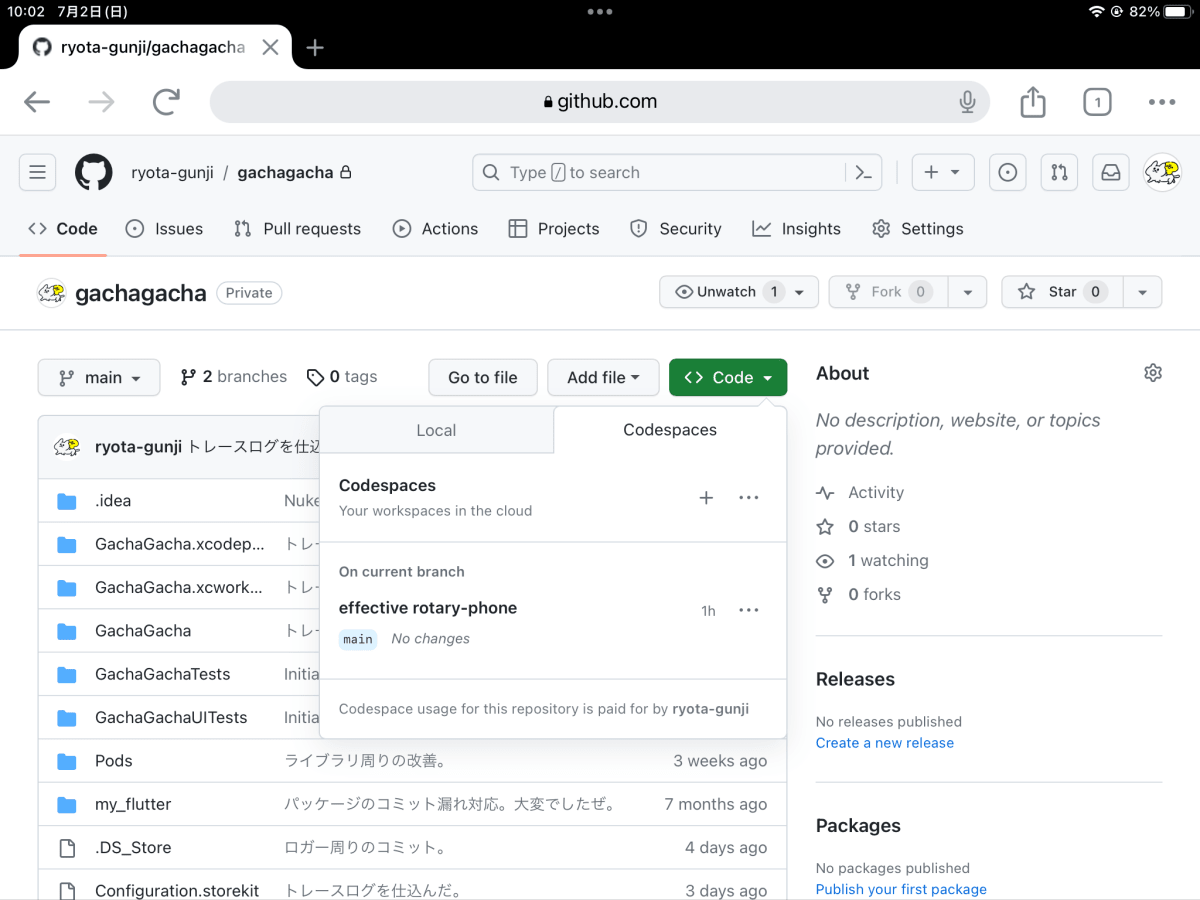
Task: Tap the github.com address bar
Action: [600, 102]
